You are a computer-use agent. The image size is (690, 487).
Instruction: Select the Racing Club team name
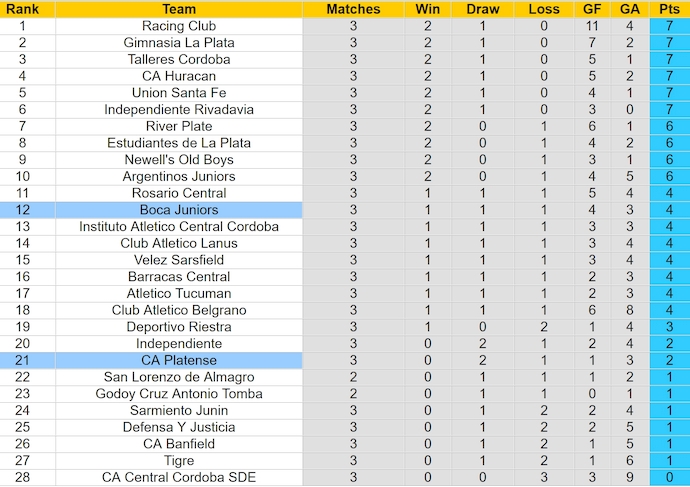tap(179, 26)
